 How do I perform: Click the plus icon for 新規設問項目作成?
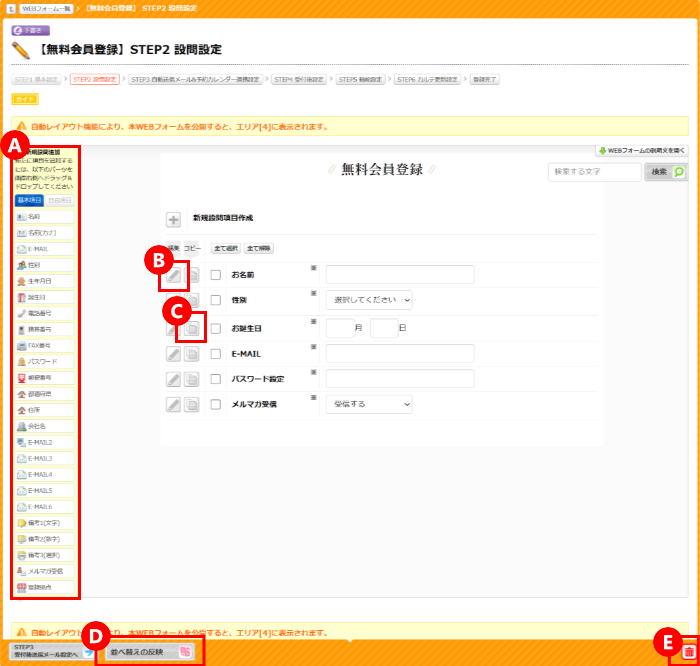tap(174, 220)
